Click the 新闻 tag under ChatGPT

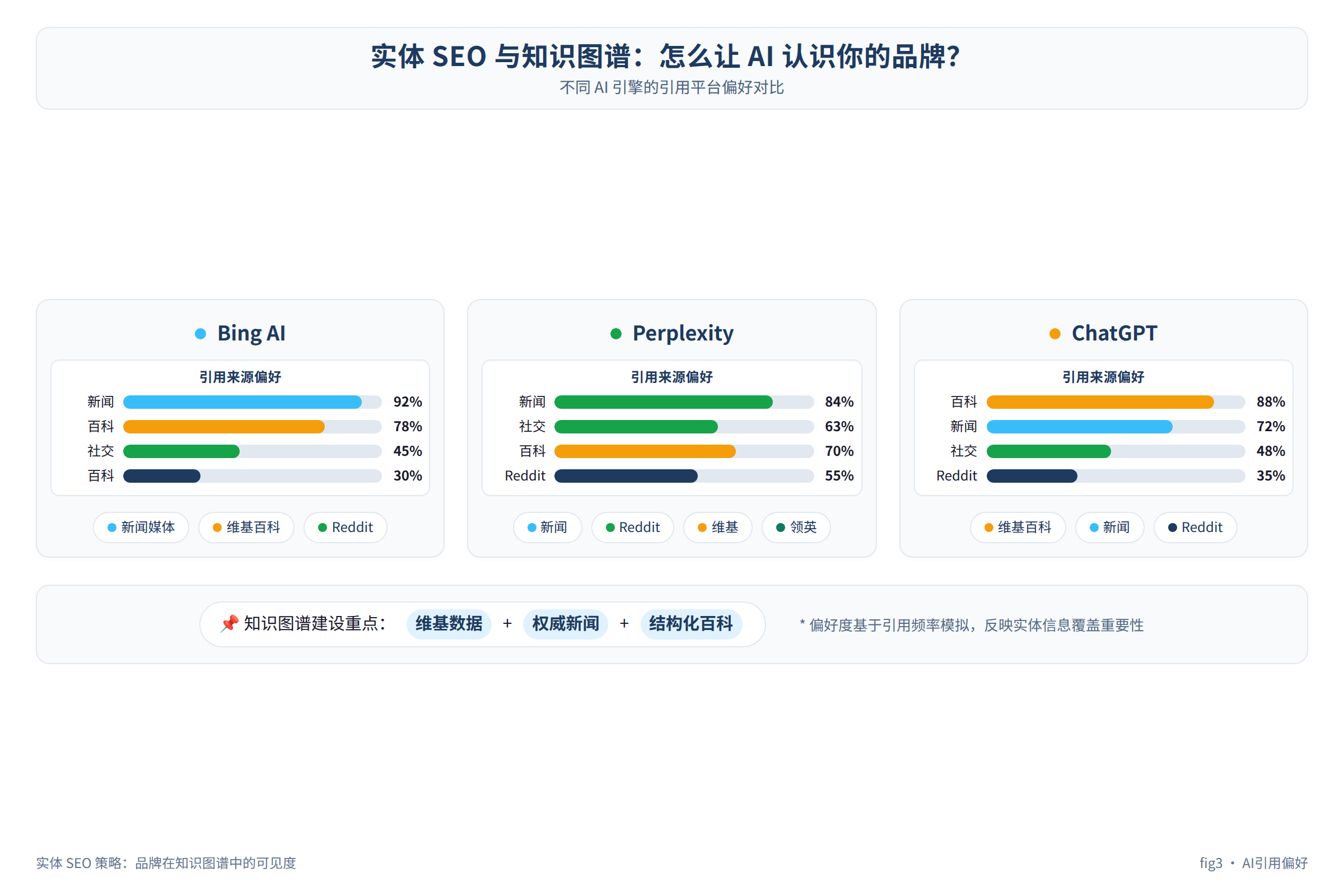[x=1110, y=528]
